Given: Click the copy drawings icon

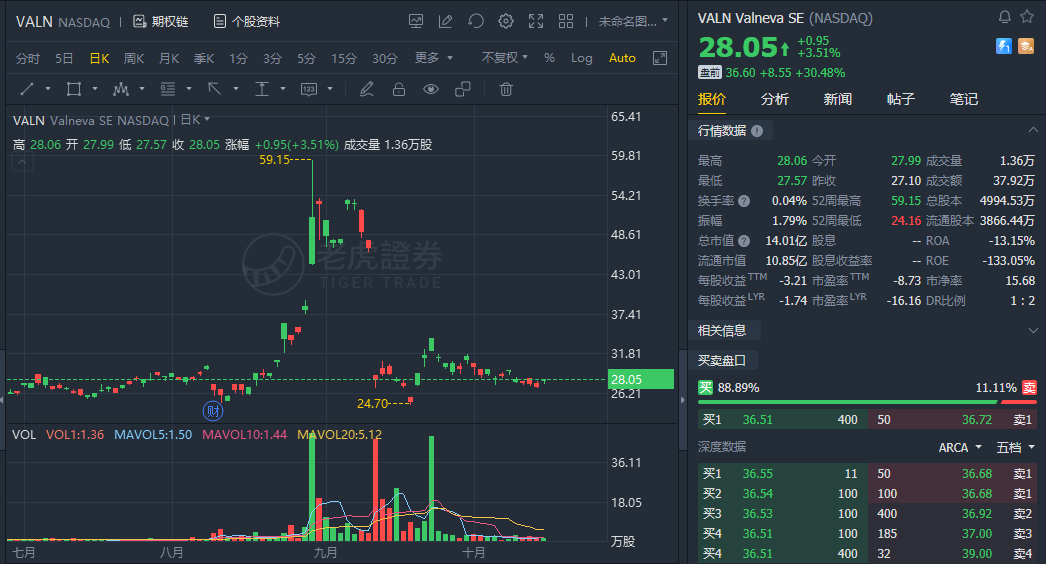Looking at the screenshot, I should 463,89.
